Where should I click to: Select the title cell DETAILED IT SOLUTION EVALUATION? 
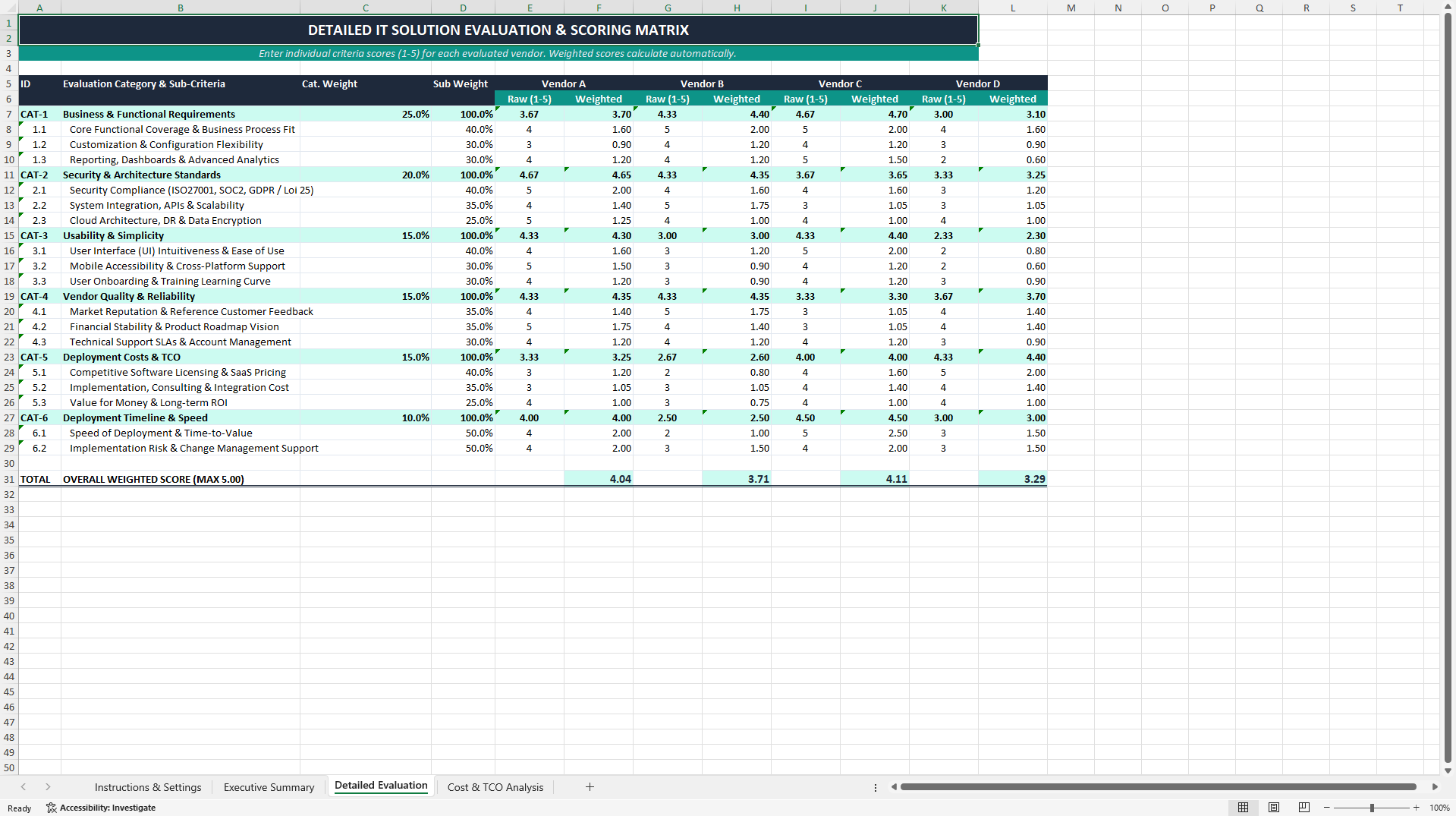click(x=498, y=30)
